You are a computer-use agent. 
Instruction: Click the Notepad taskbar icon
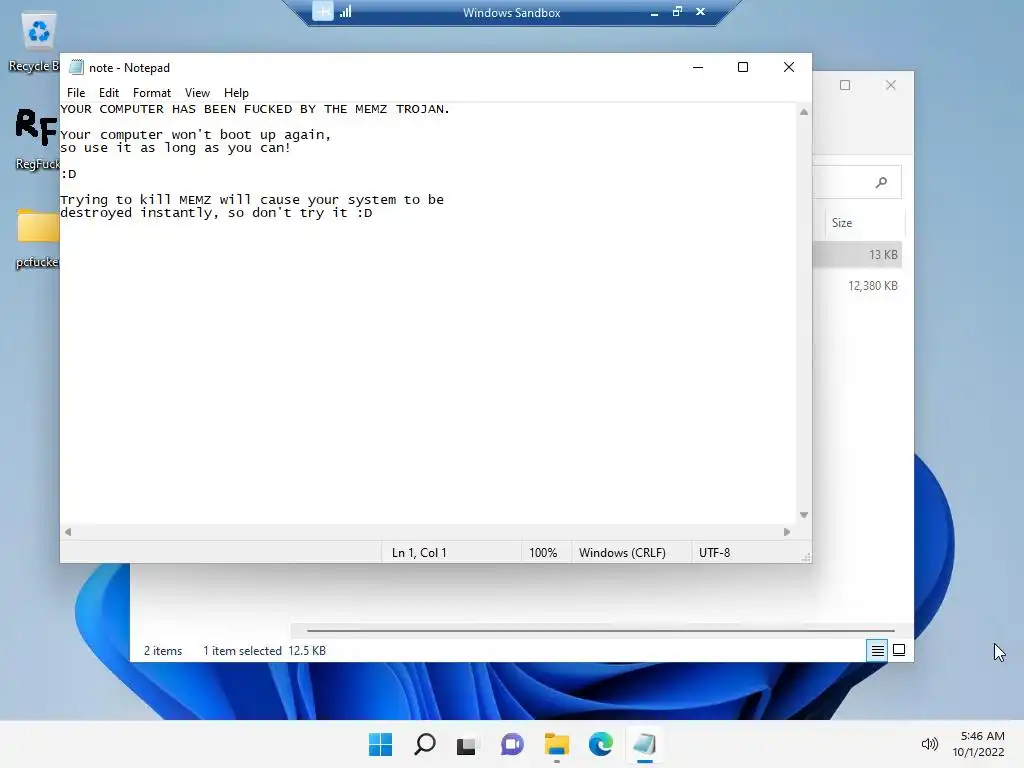(645, 744)
